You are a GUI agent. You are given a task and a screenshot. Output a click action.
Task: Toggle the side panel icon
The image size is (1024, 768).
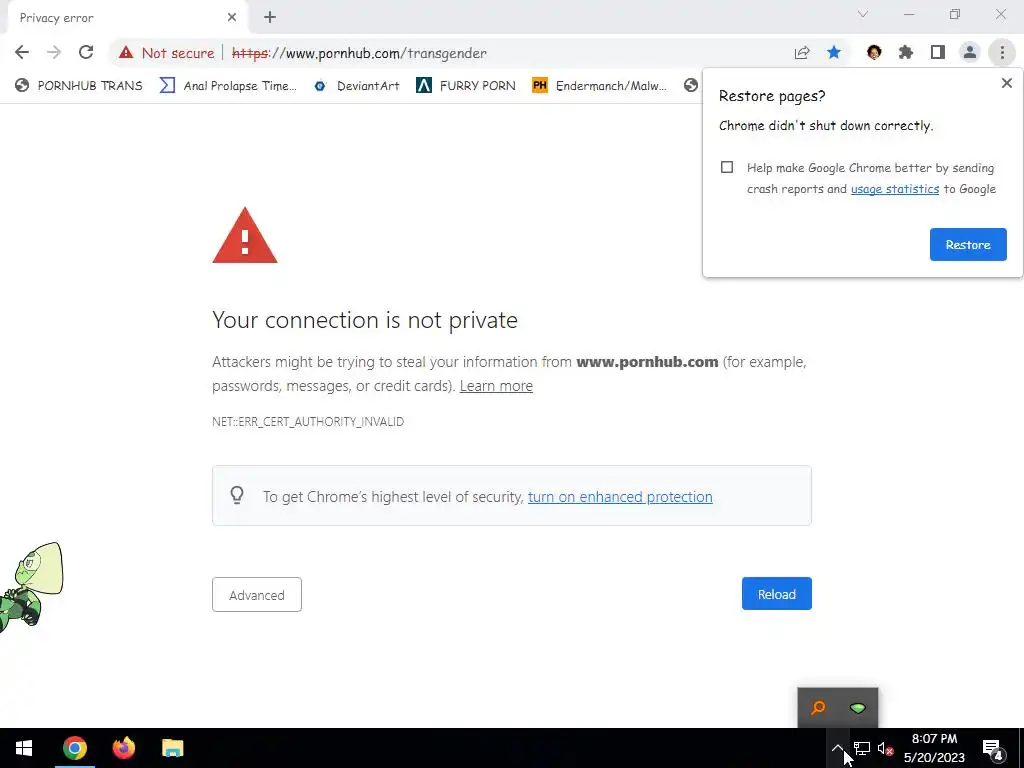pyautogui.click(x=937, y=52)
